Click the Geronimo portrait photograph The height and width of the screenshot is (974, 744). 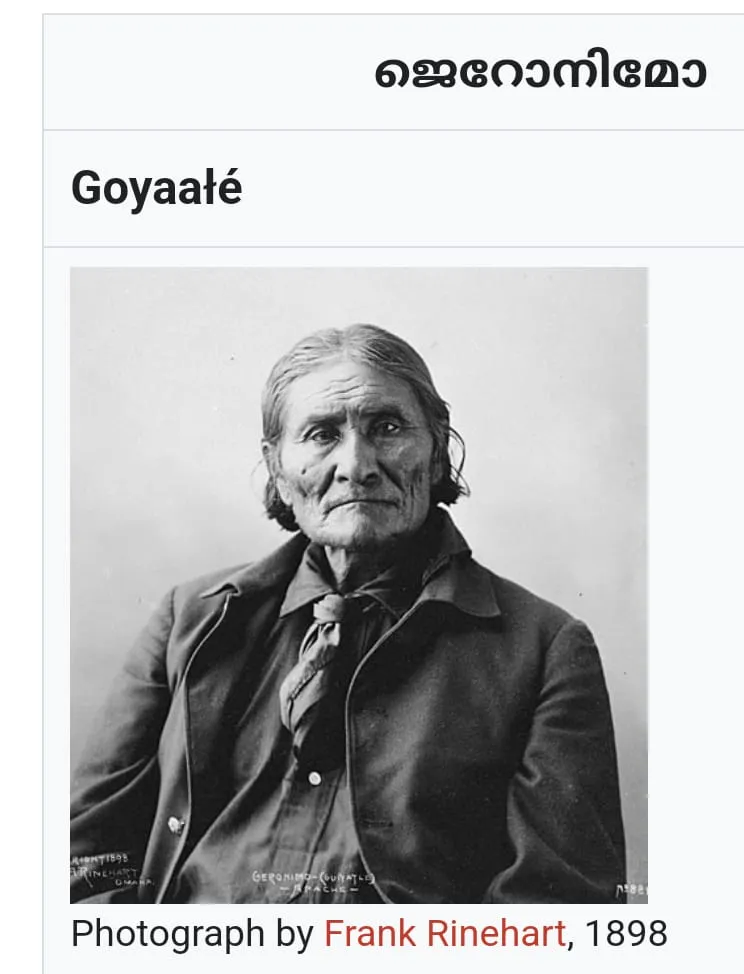[x=359, y=585]
